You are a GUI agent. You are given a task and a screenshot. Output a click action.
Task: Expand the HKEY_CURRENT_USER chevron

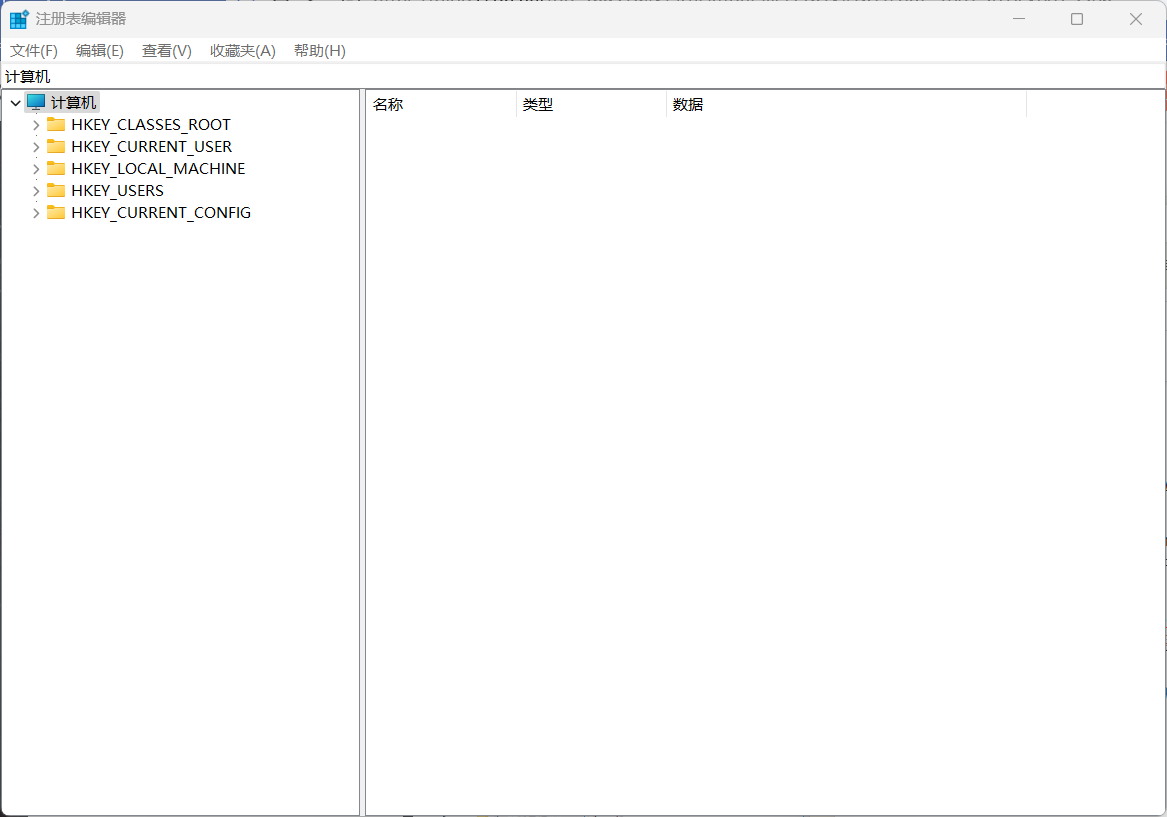click(x=36, y=147)
